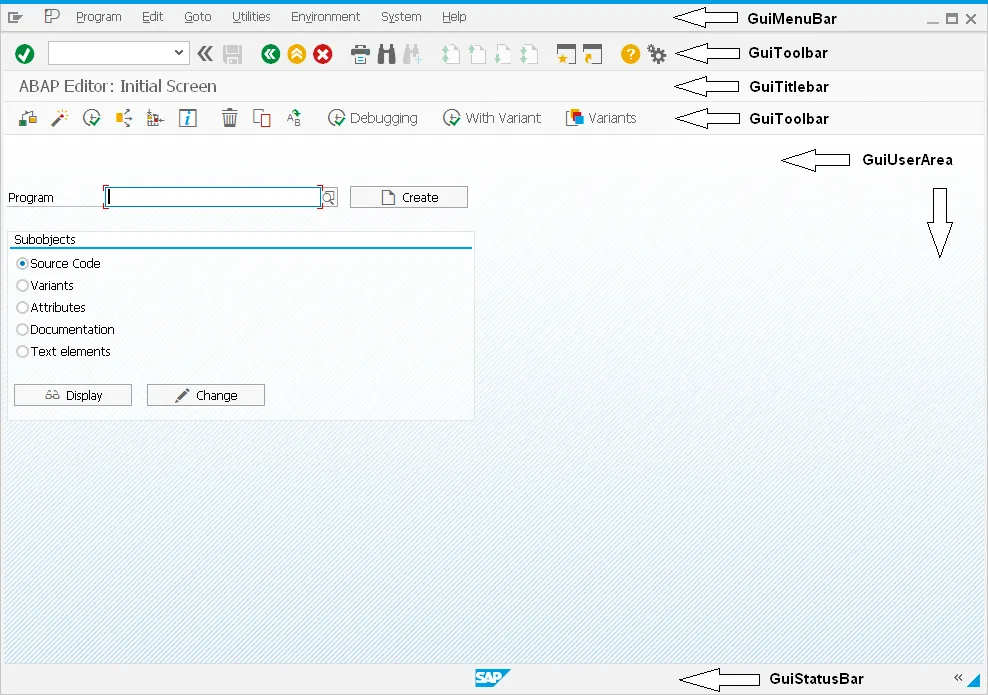Open the Utilities menu
This screenshot has height=695, width=988.
tap(251, 17)
